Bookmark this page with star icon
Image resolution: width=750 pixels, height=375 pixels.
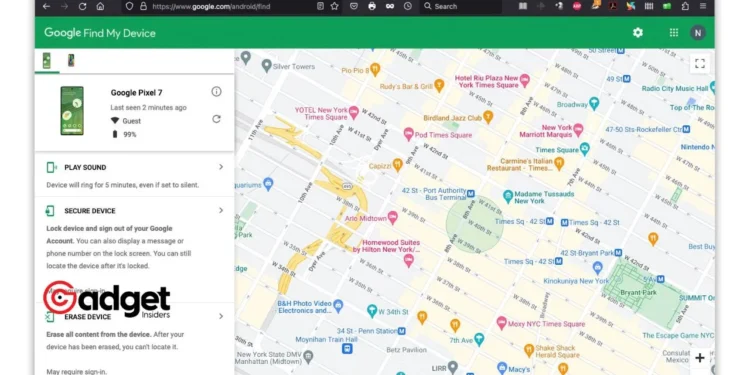point(334,6)
